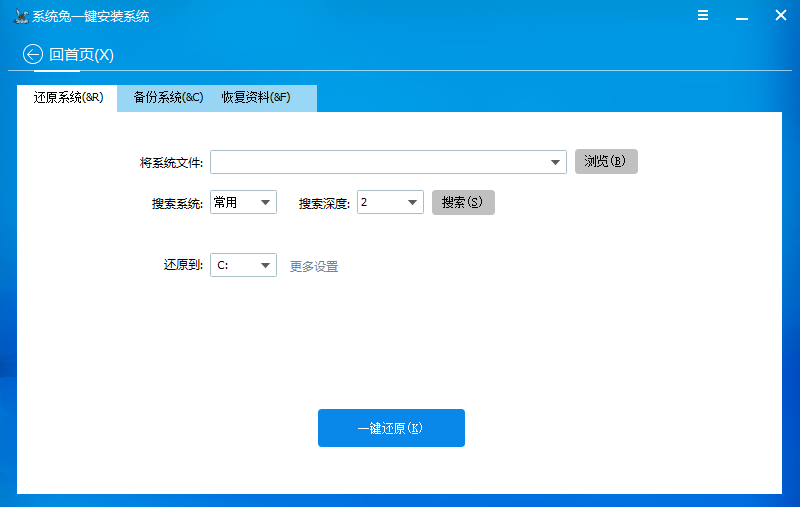Expand the 搜索深度 dropdown showing 2
This screenshot has width=800, height=507.
click(x=390, y=202)
